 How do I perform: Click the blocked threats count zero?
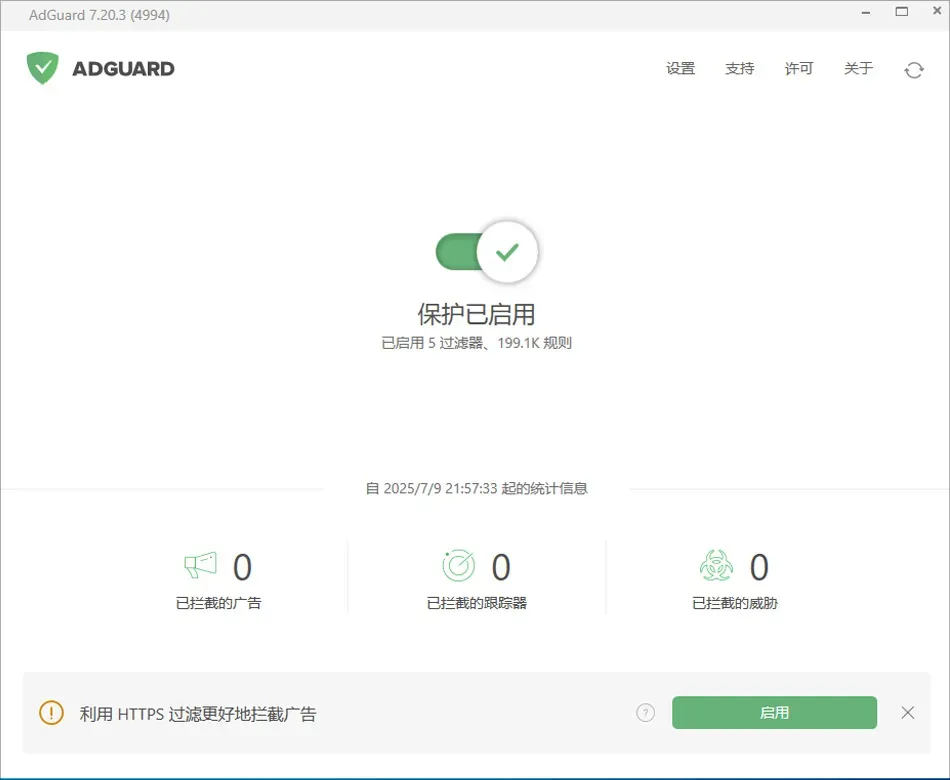pyautogui.click(x=759, y=567)
